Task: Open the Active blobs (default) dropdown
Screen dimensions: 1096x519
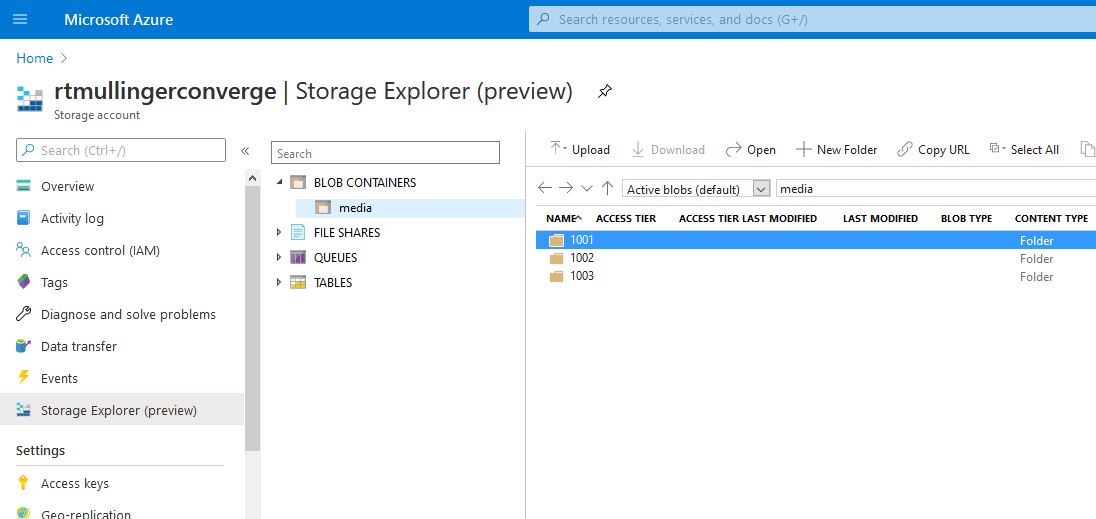Action: point(695,189)
